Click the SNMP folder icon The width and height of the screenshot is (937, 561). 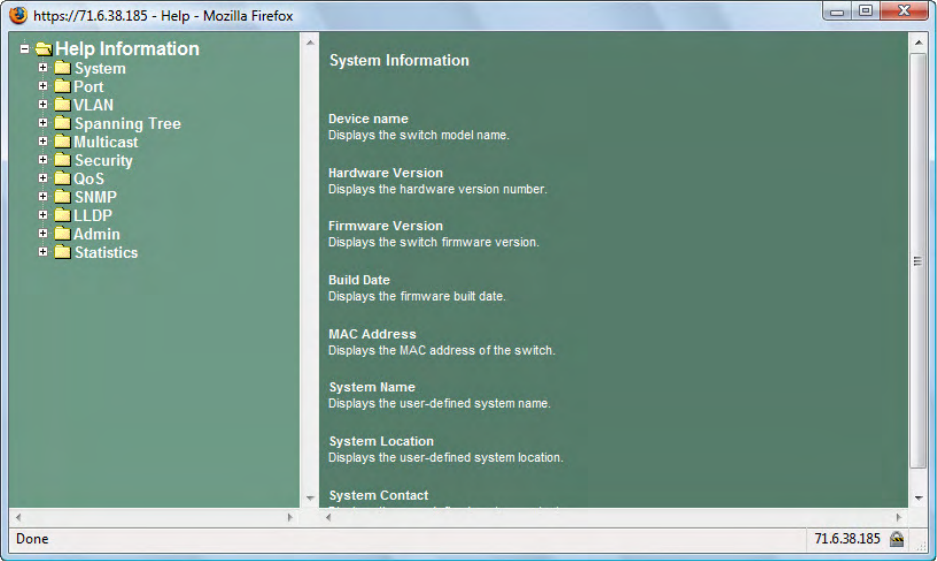pyautogui.click(x=62, y=197)
